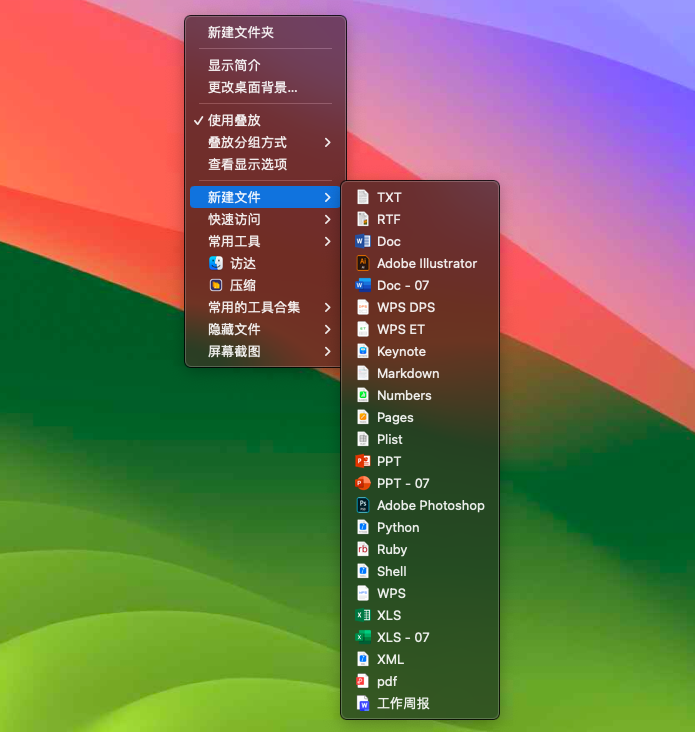Click the 常用的工具合集 menu label
Image resolution: width=695 pixels, height=732 pixels.
coord(254,307)
